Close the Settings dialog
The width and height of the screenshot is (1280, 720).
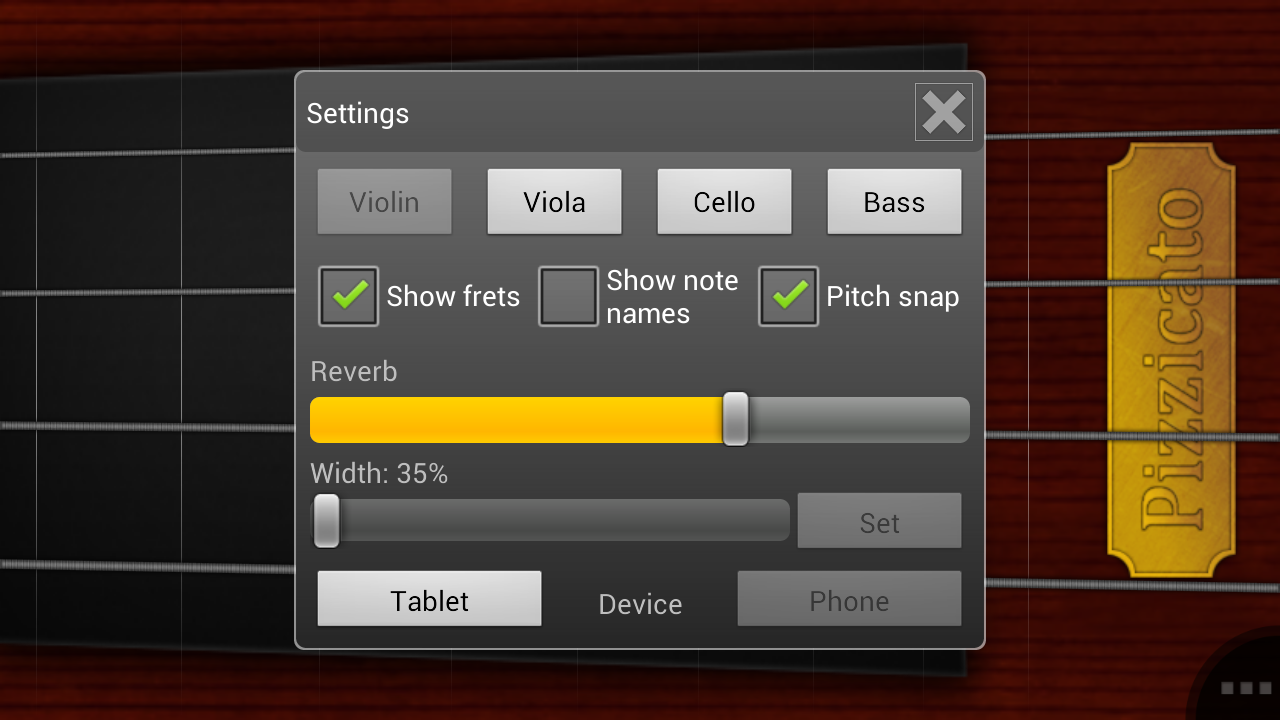[x=943, y=112]
